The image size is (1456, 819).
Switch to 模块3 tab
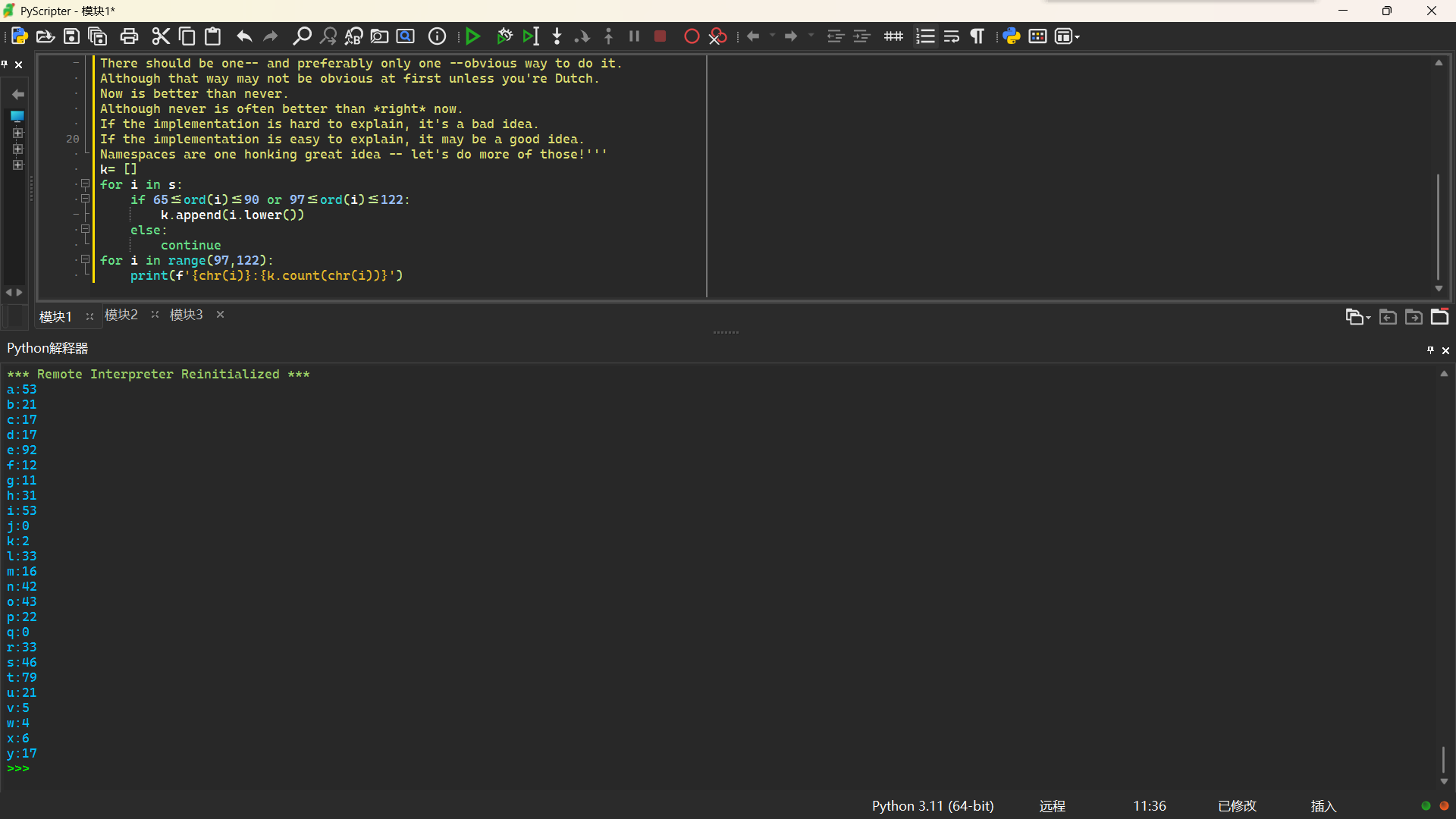pyautogui.click(x=187, y=315)
